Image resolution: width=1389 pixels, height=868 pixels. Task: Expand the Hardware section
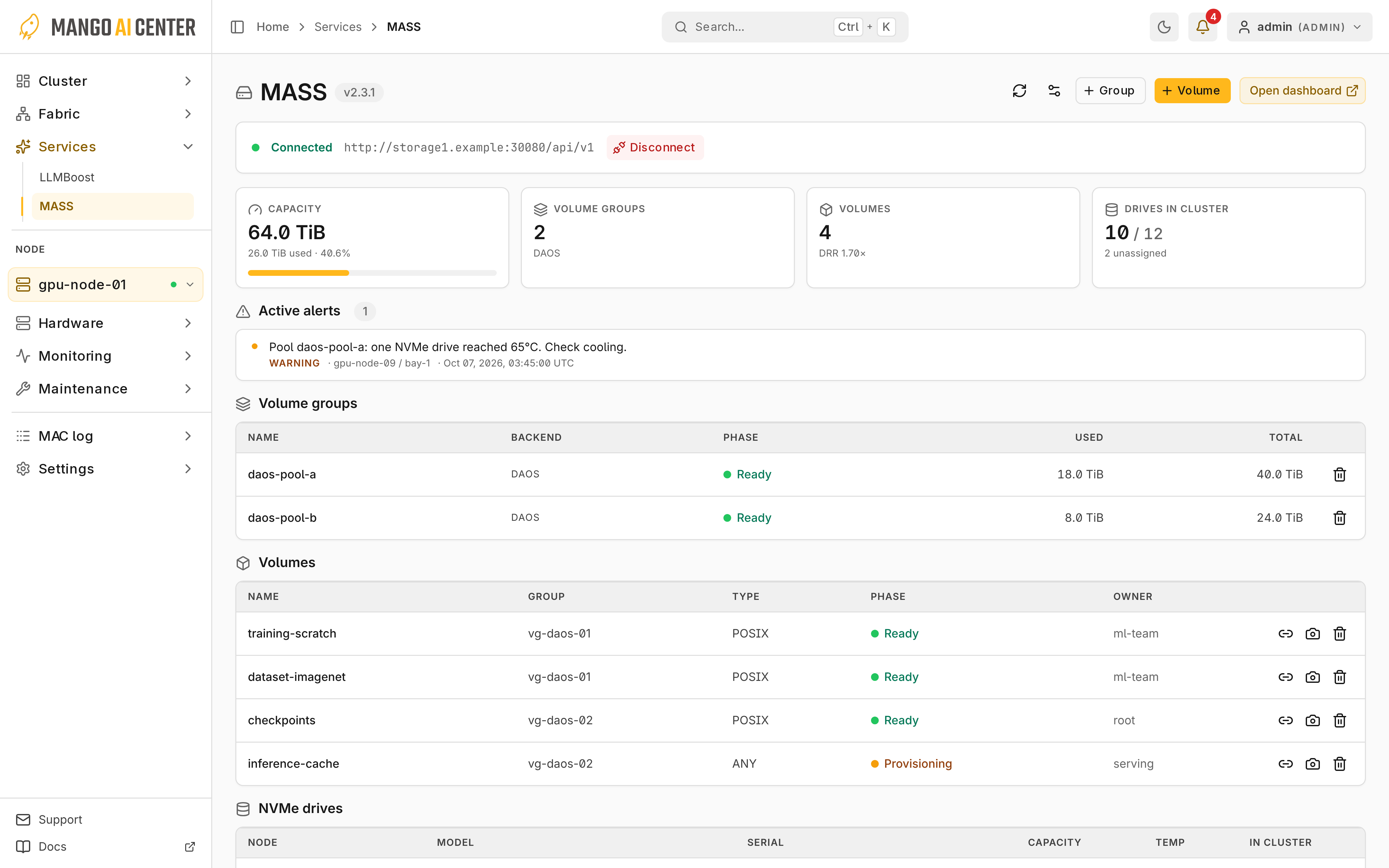[x=105, y=323]
